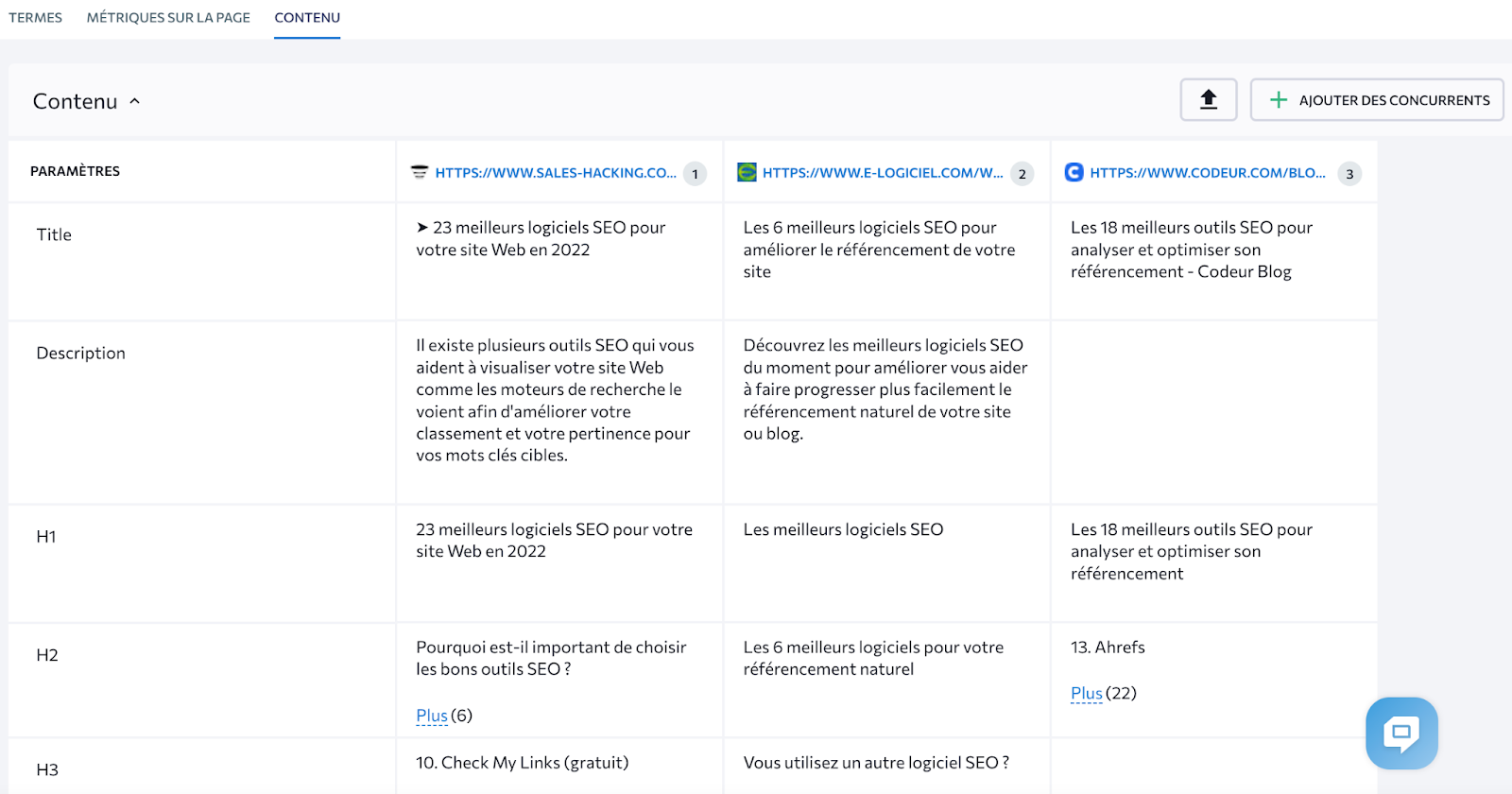Collapse the Contenu section chevron

pos(134,101)
